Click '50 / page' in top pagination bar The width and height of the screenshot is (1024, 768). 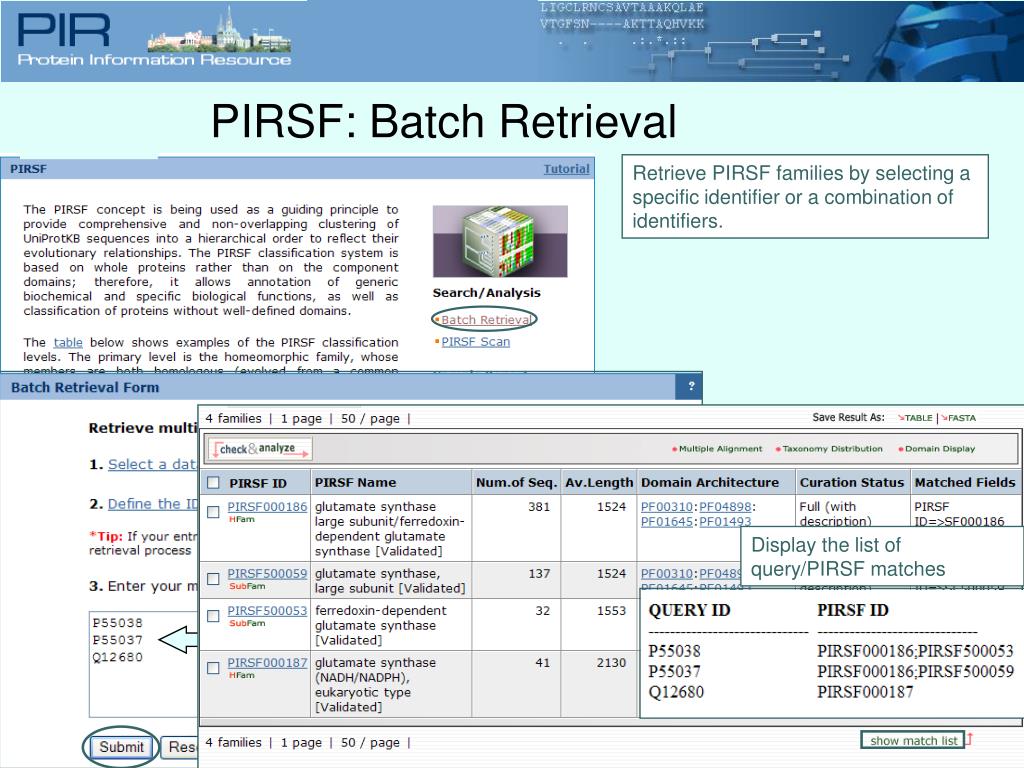tap(370, 419)
